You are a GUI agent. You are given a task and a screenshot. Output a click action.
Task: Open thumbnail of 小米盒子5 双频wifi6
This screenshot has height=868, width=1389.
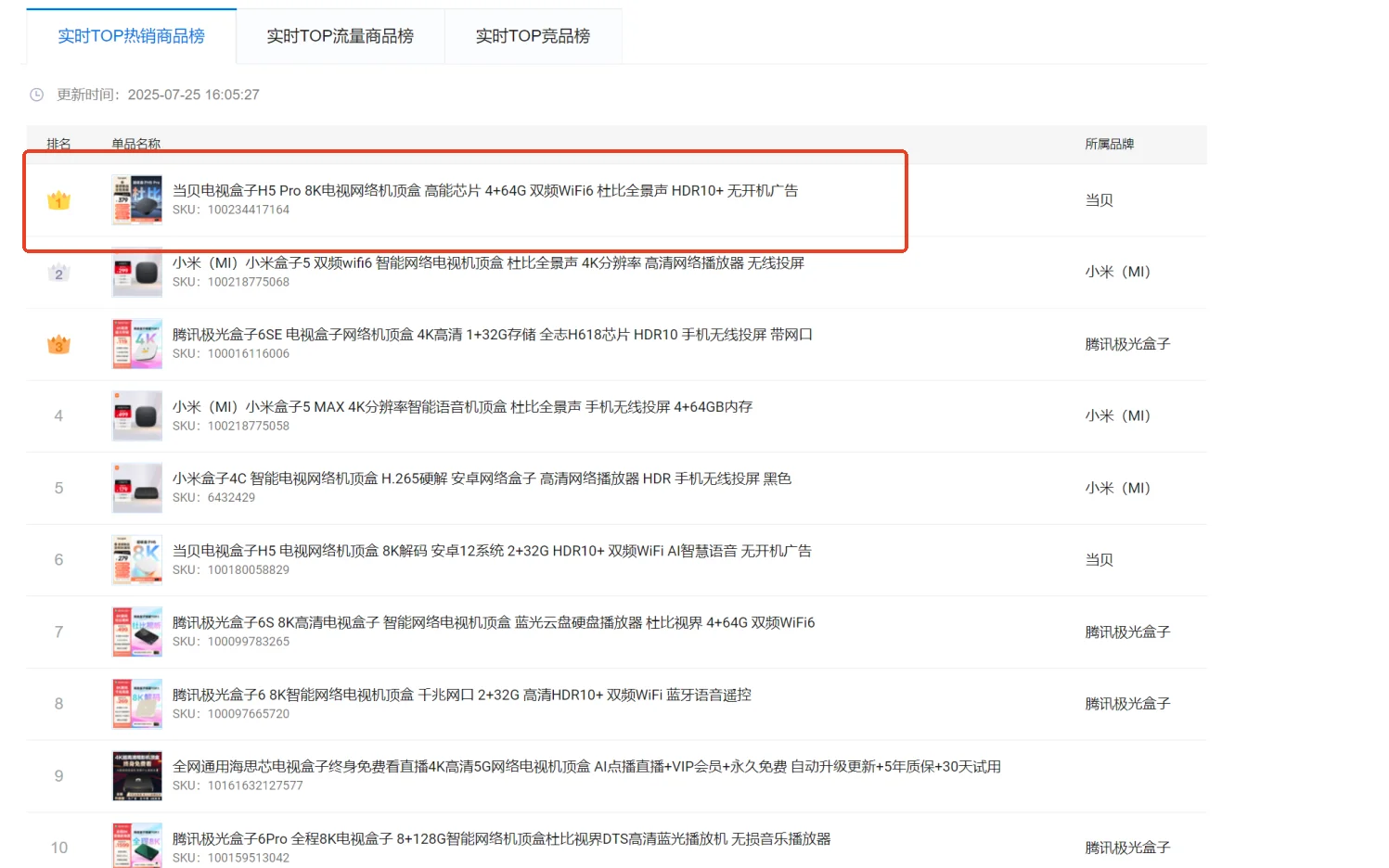[x=137, y=273]
